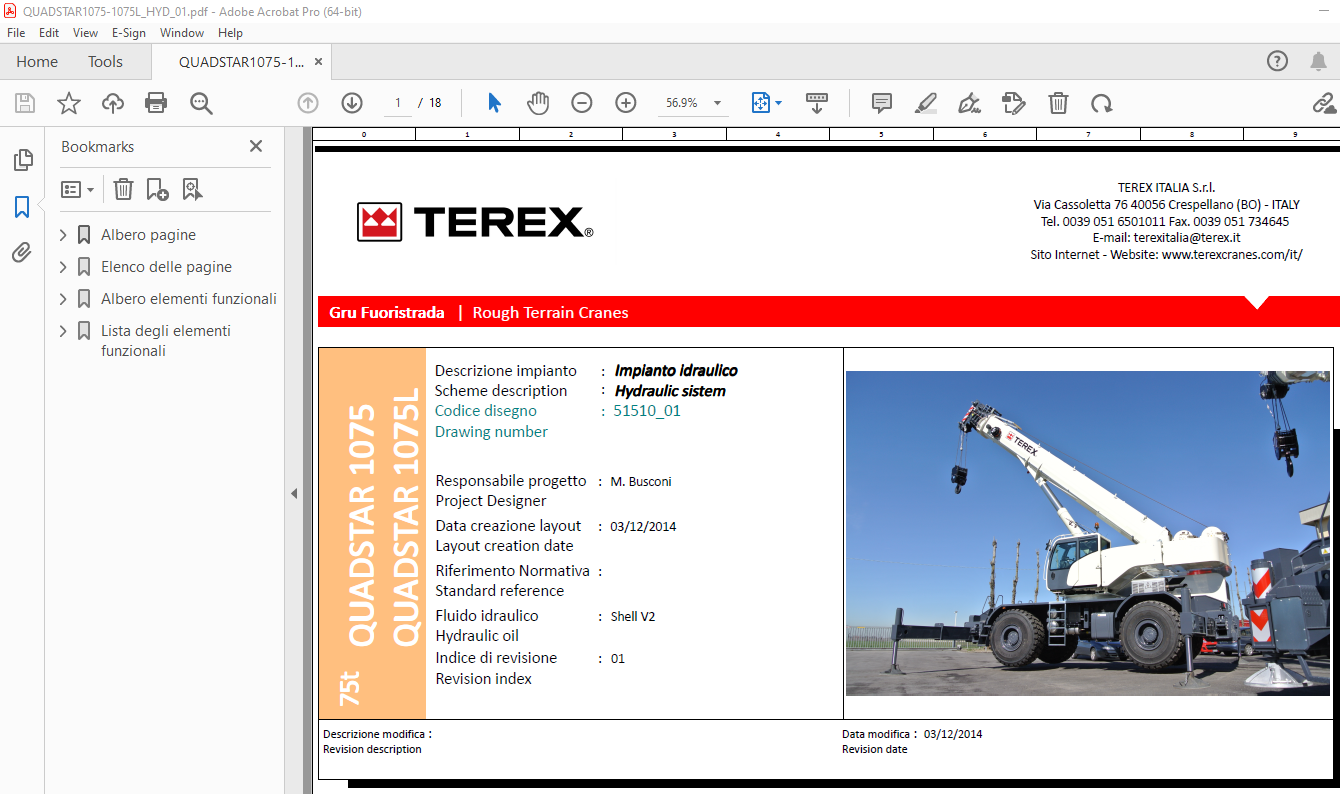The width and height of the screenshot is (1340, 794).
Task: Open the attachments paperclip panel
Action: pos(22,252)
